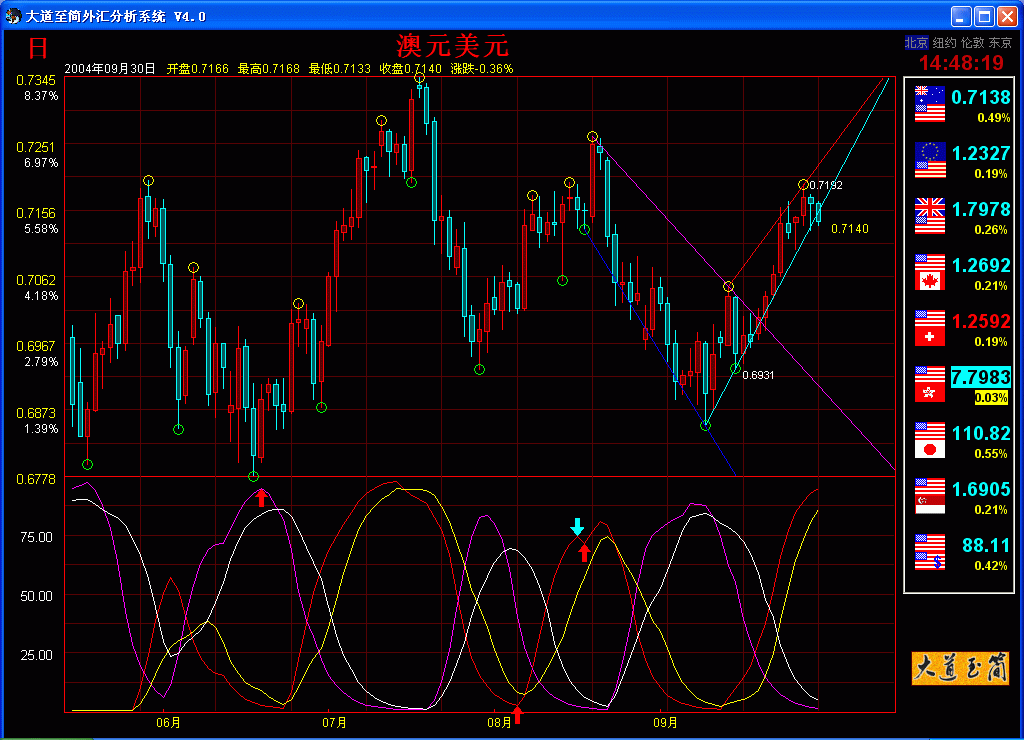Switch clock to 纽约 timezone
The height and width of the screenshot is (740, 1024).
(944, 43)
